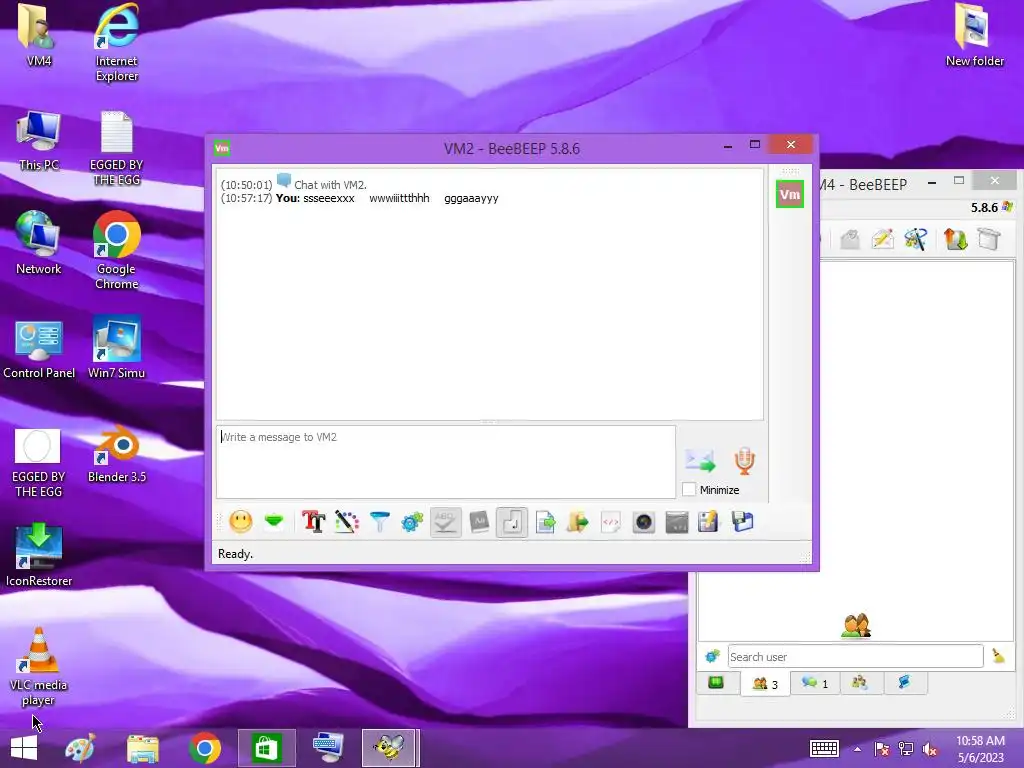
Task: Select the users tab showing 3
Action: tap(765, 684)
